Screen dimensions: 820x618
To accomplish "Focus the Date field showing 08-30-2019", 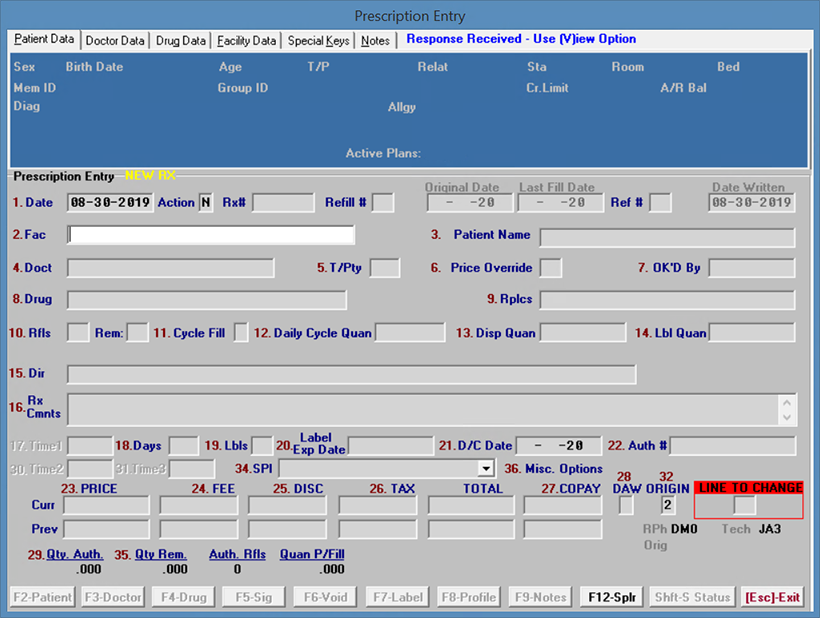I will pyautogui.click(x=110, y=203).
